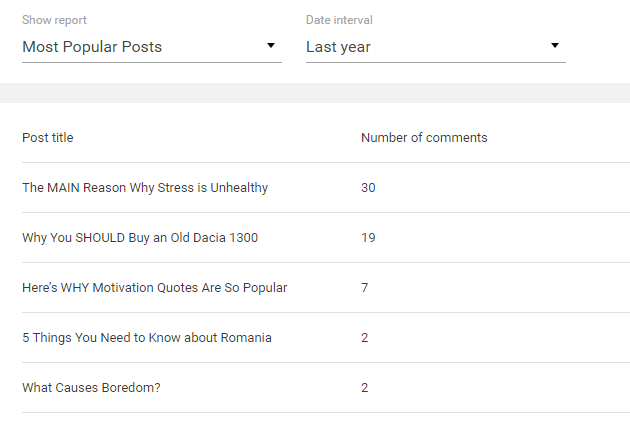This screenshot has width=630, height=427.
Task: Sort by Number of comments column header
Action: pyautogui.click(x=424, y=138)
